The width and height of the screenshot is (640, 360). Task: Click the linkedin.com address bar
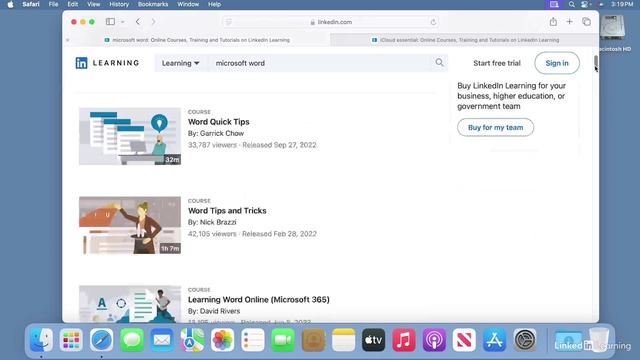click(331, 22)
